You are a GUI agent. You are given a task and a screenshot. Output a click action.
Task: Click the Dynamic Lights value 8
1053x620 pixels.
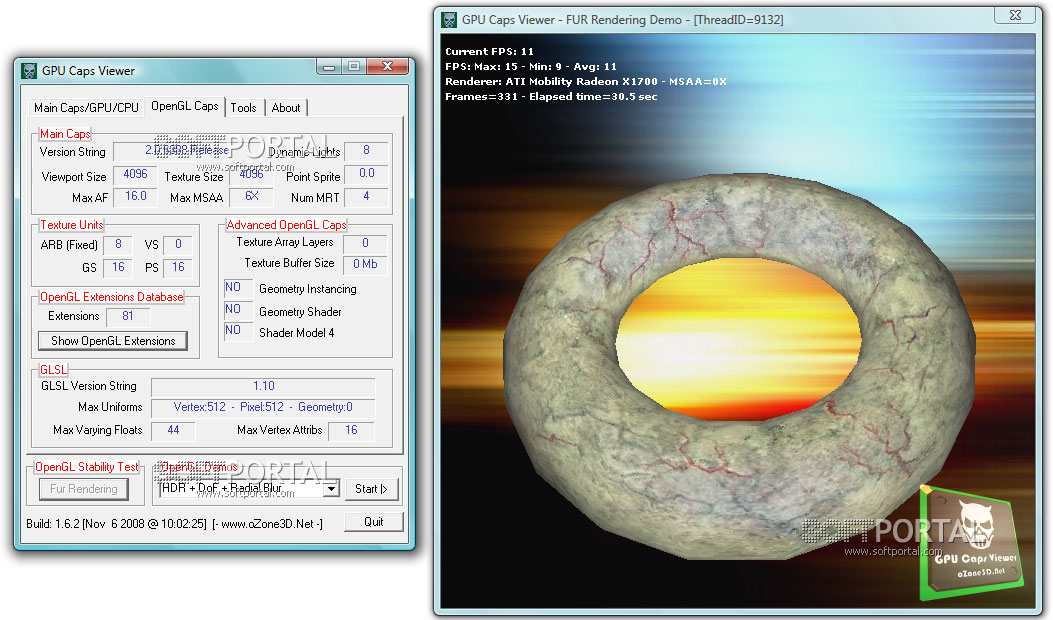366,150
